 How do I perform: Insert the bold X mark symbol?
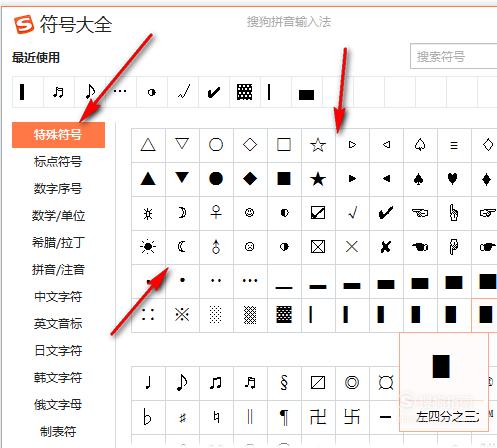pos(386,247)
